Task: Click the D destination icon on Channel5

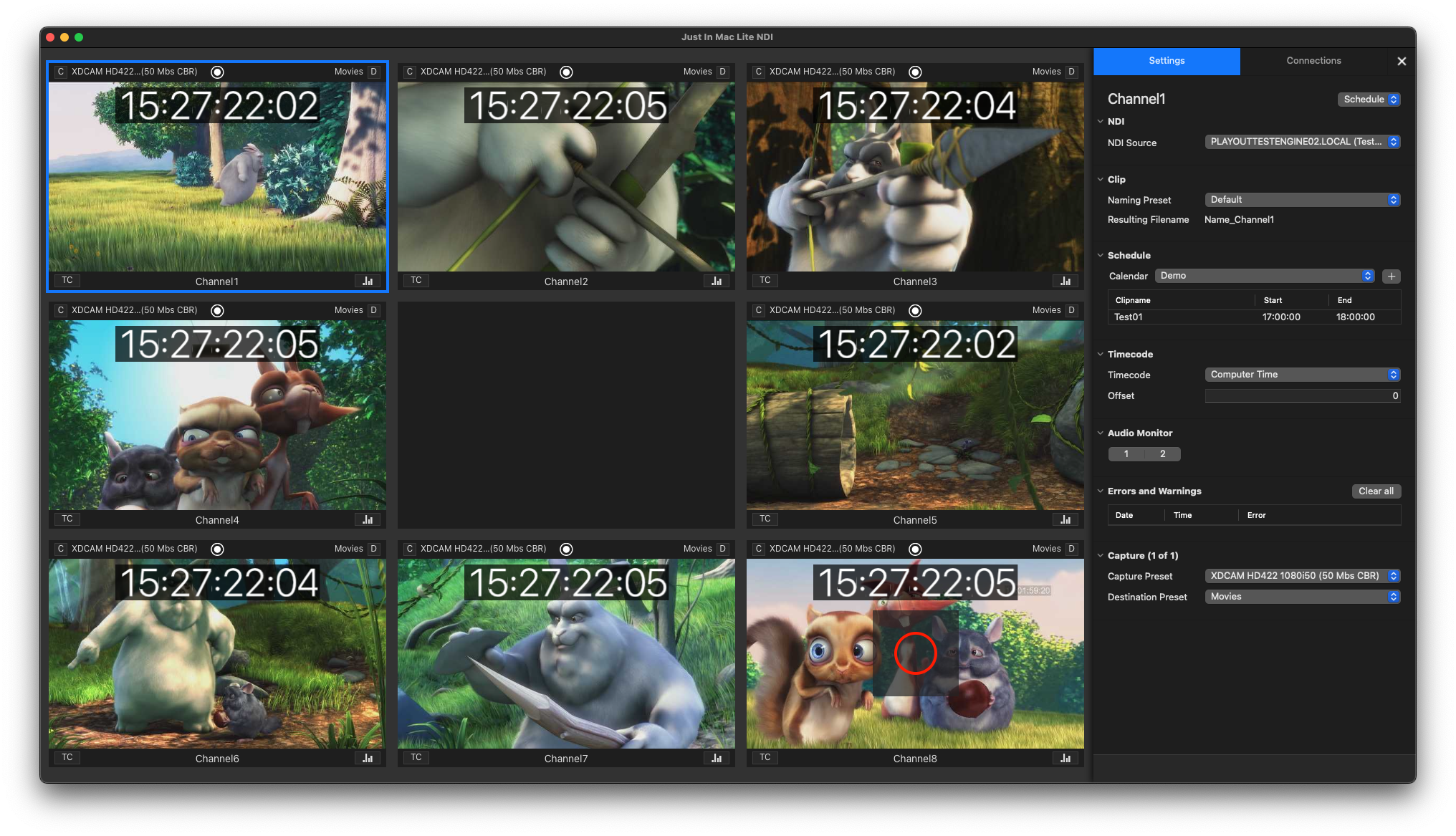Action: point(1071,310)
